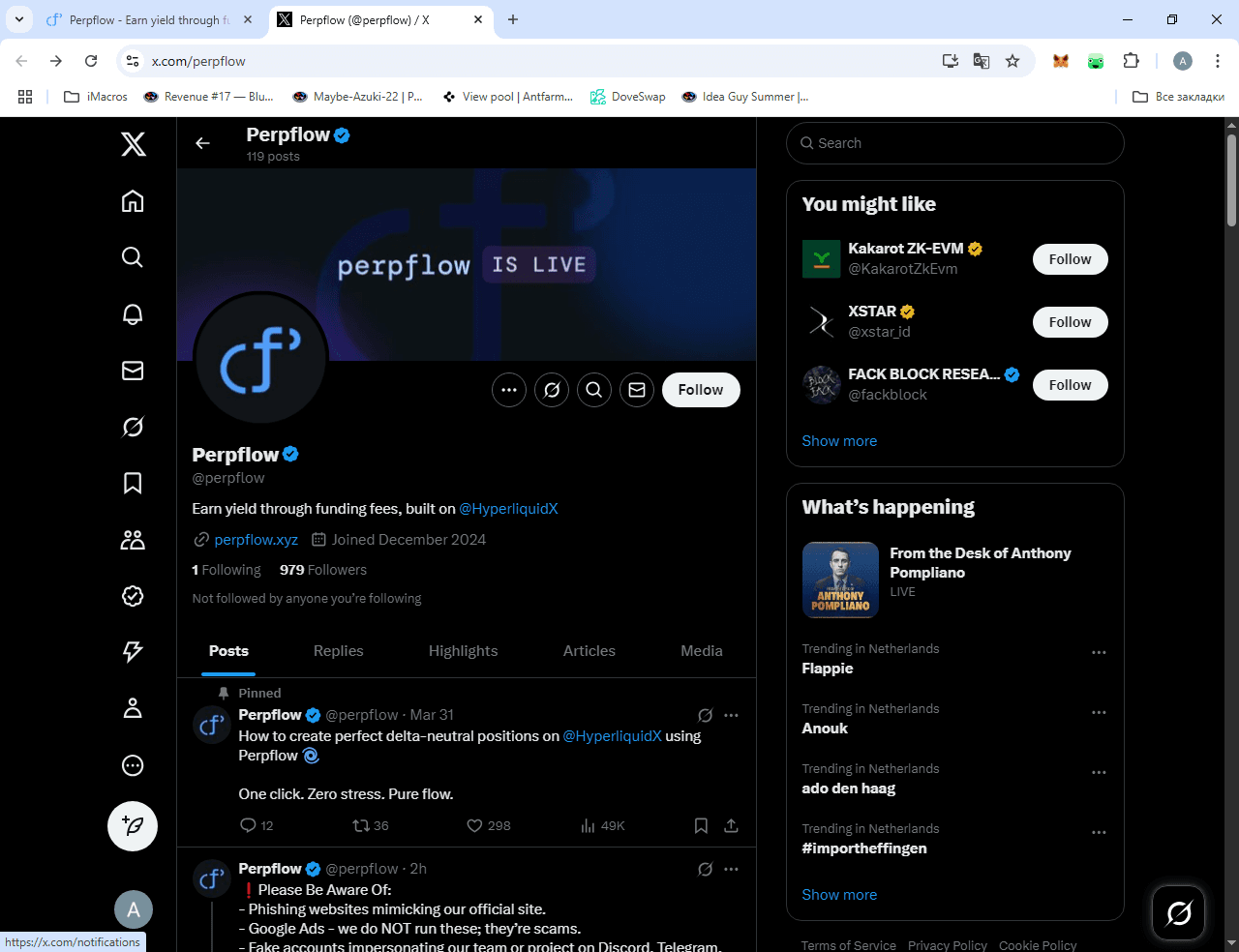Go to Home in the sidebar
This screenshot has height=952, width=1239.
[133, 201]
